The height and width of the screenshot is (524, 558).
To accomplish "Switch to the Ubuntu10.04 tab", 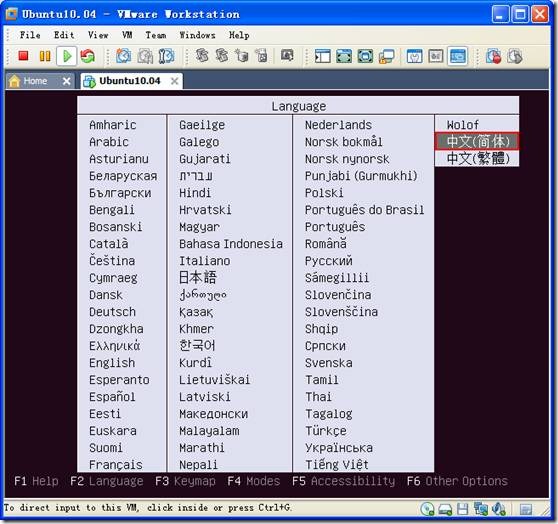I will tap(130, 81).
